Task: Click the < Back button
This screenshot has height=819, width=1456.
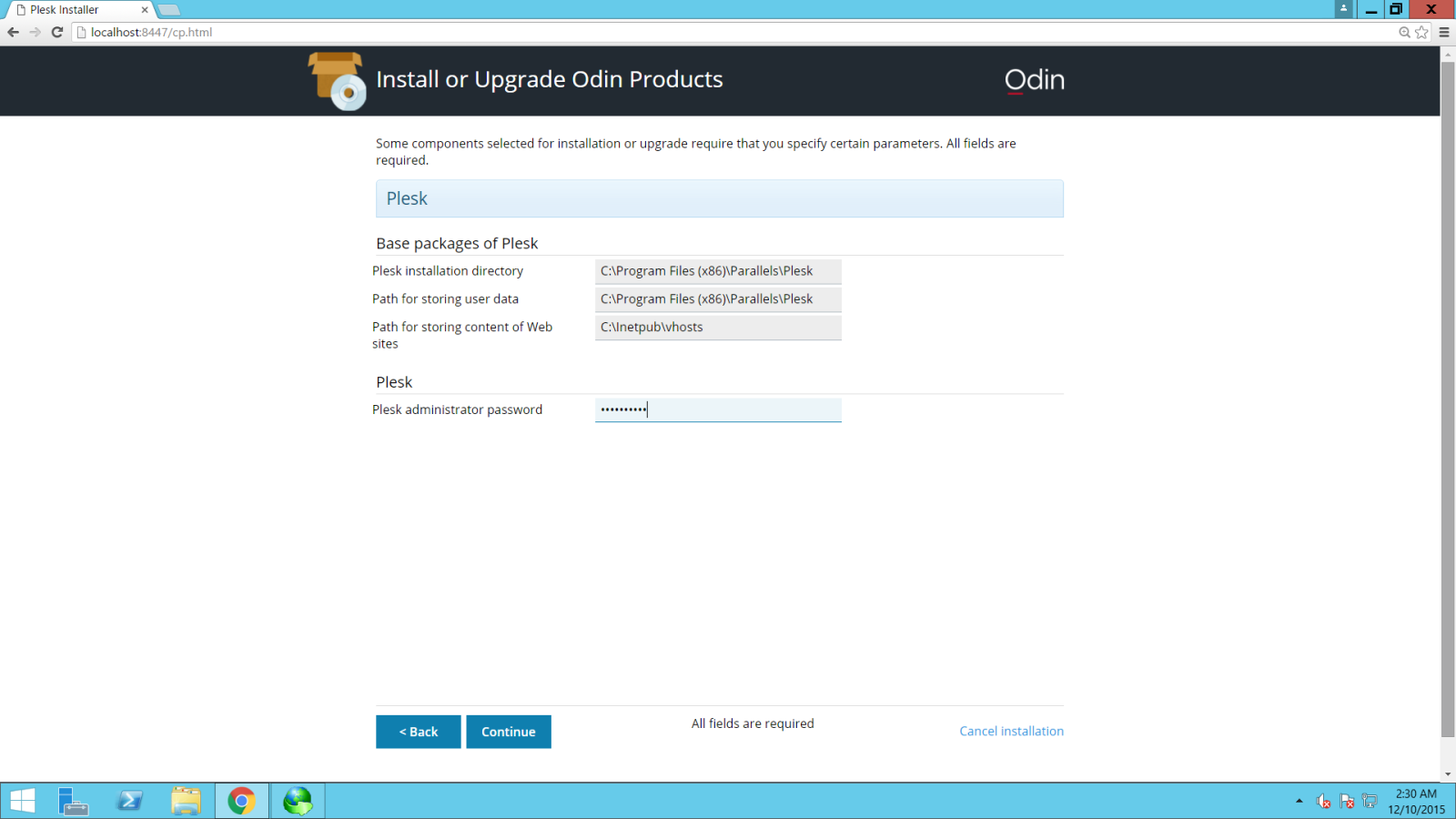Action: point(419,732)
